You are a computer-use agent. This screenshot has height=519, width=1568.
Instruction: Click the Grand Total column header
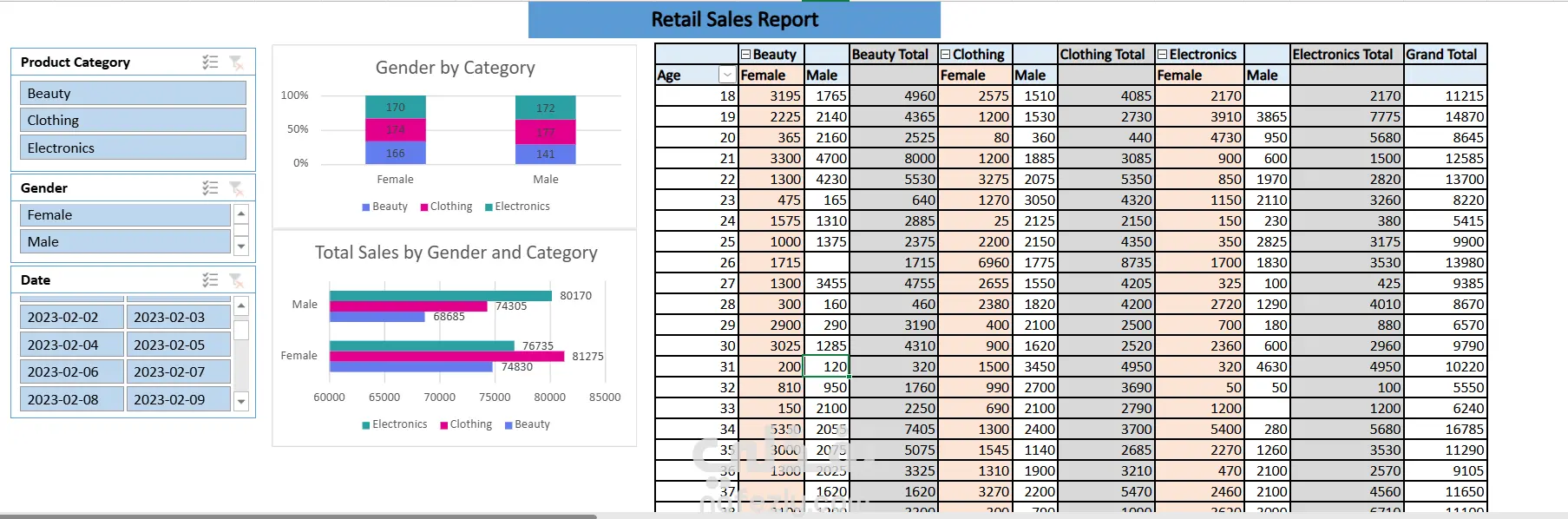pyautogui.click(x=1441, y=55)
